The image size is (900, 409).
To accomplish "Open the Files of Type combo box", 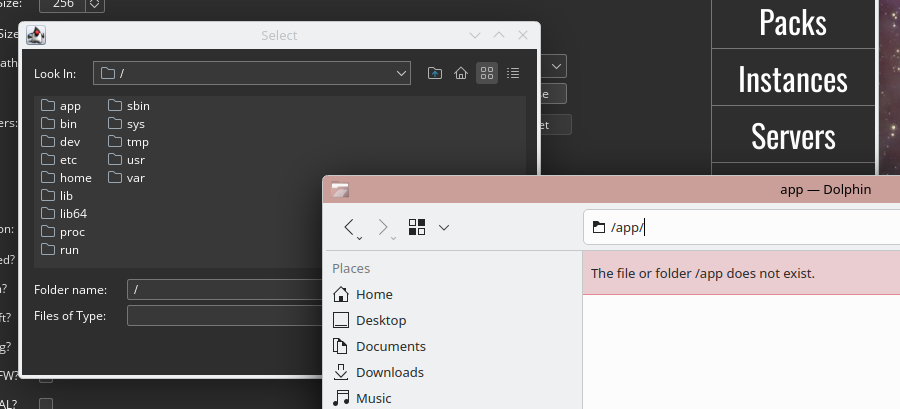I will click(225, 315).
